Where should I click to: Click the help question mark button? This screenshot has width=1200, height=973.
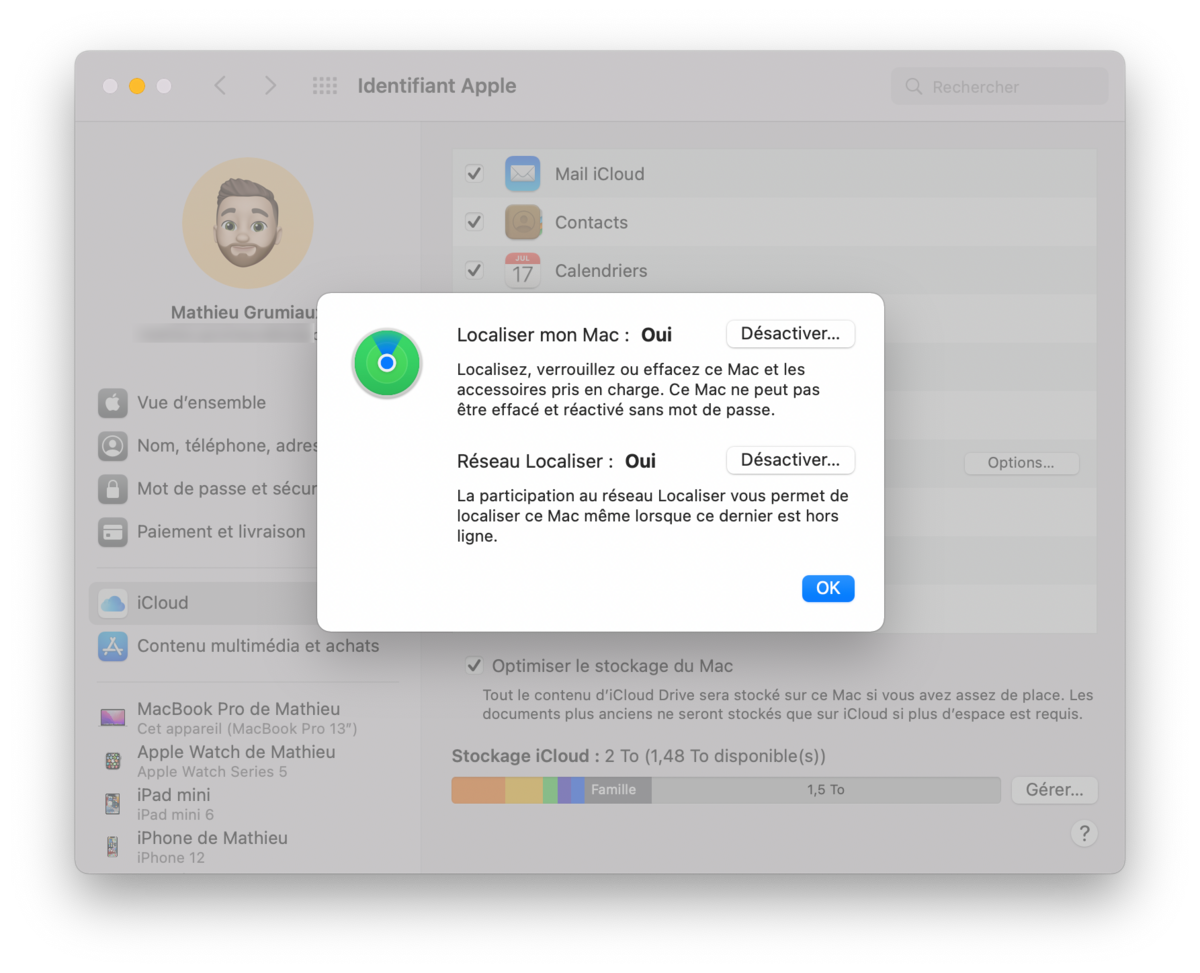pyautogui.click(x=1084, y=833)
